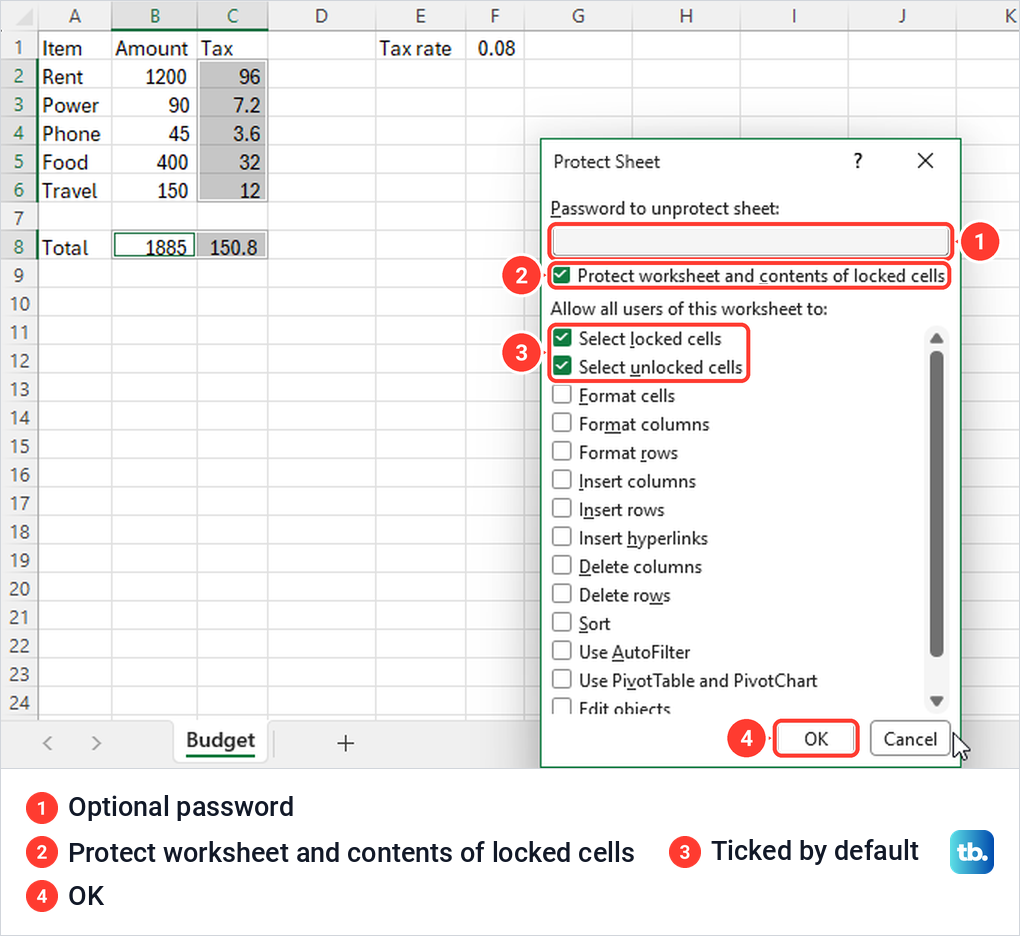Click the 7.2 tax cell
The height and width of the screenshot is (936, 1020).
[x=233, y=105]
